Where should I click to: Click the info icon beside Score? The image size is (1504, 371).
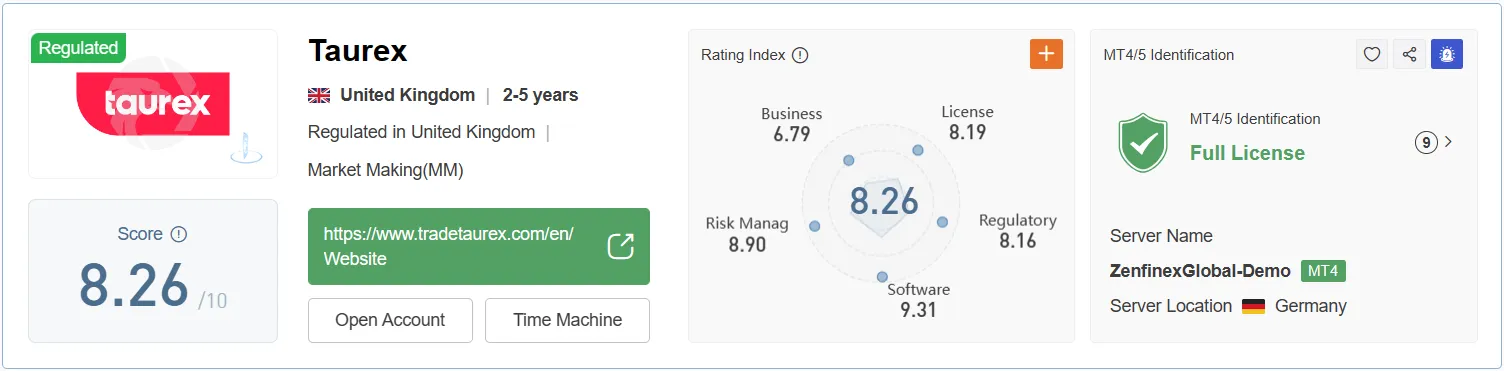tap(179, 234)
